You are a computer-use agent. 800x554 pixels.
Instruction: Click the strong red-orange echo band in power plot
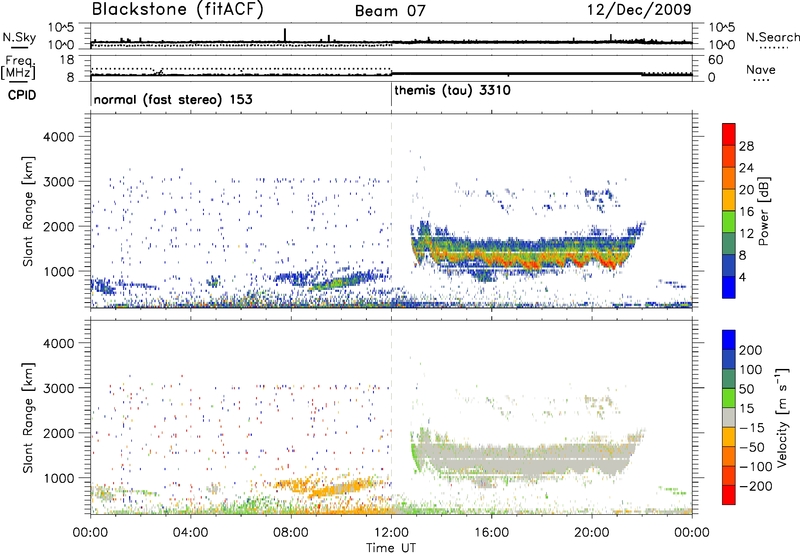(x=531, y=261)
